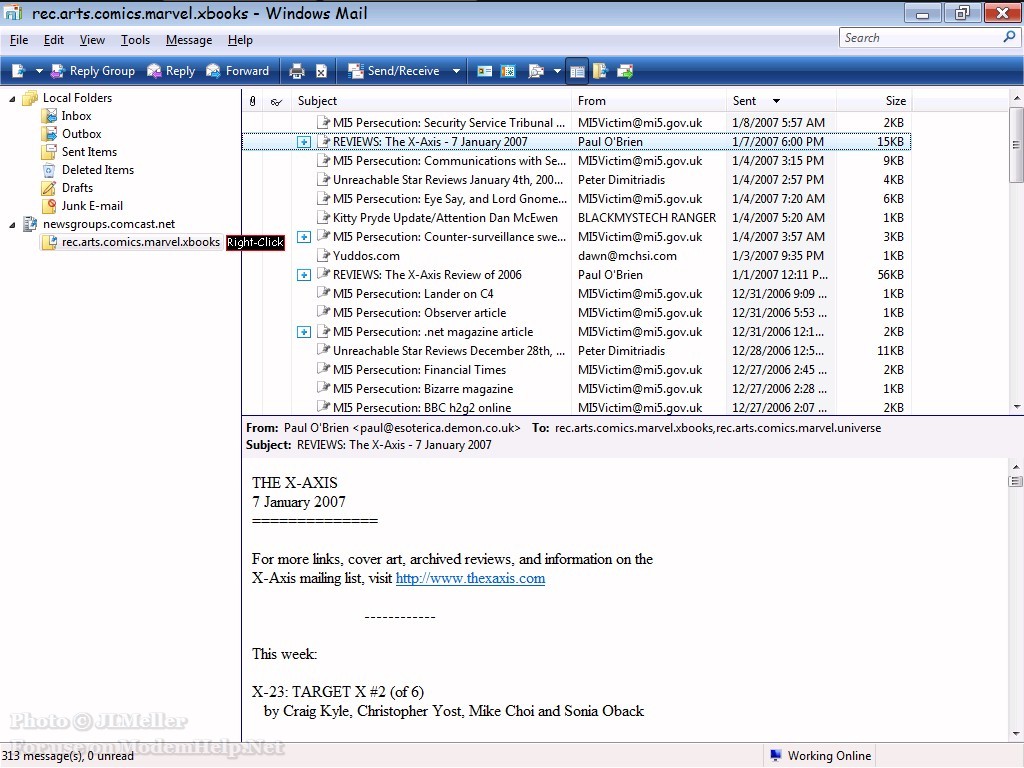Screen dimensions: 1024x768
Task: Expand thread for .net magazine article
Action: [x=304, y=332]
